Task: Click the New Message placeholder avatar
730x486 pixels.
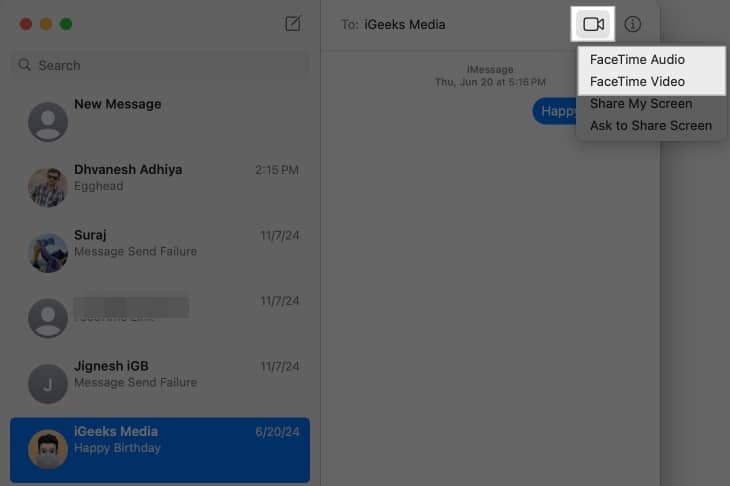Action: click(47, 122)
